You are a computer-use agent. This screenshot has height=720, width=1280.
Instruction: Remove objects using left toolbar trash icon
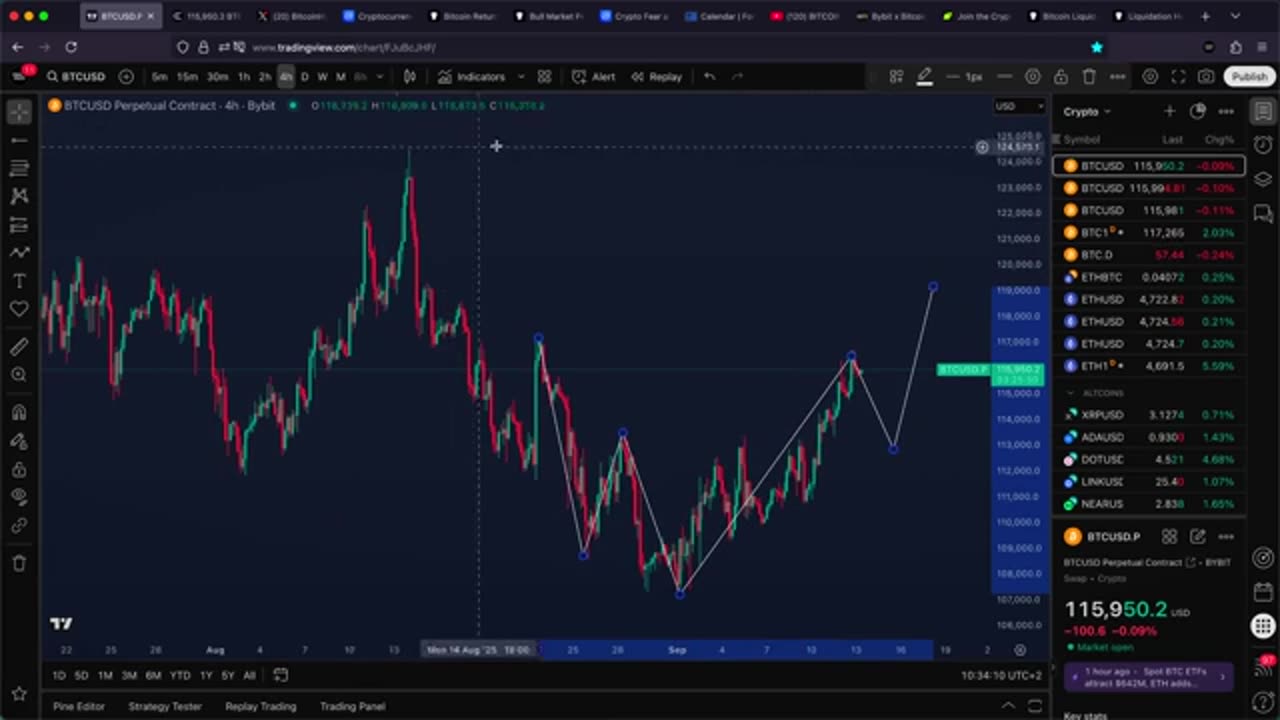[x=19, y=563]
